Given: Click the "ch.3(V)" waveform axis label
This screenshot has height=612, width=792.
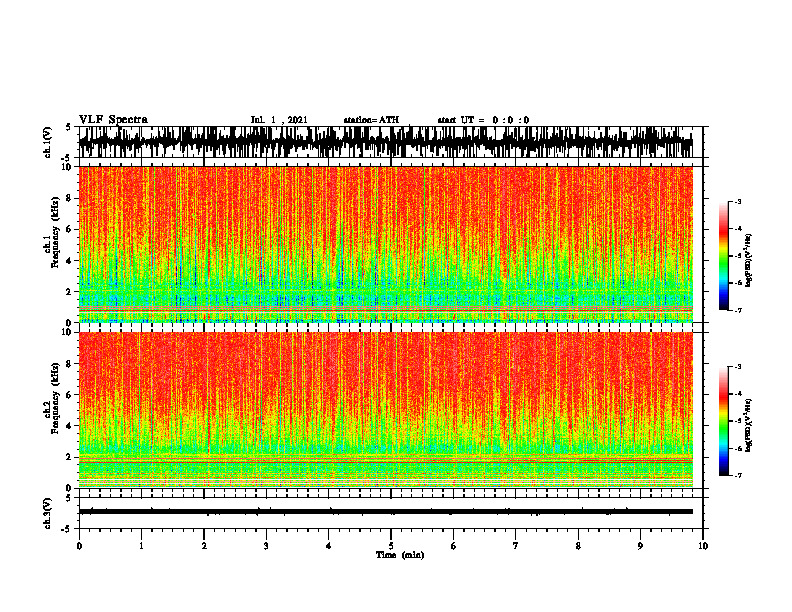Looking at the screenshot, I should pos(47,513).
